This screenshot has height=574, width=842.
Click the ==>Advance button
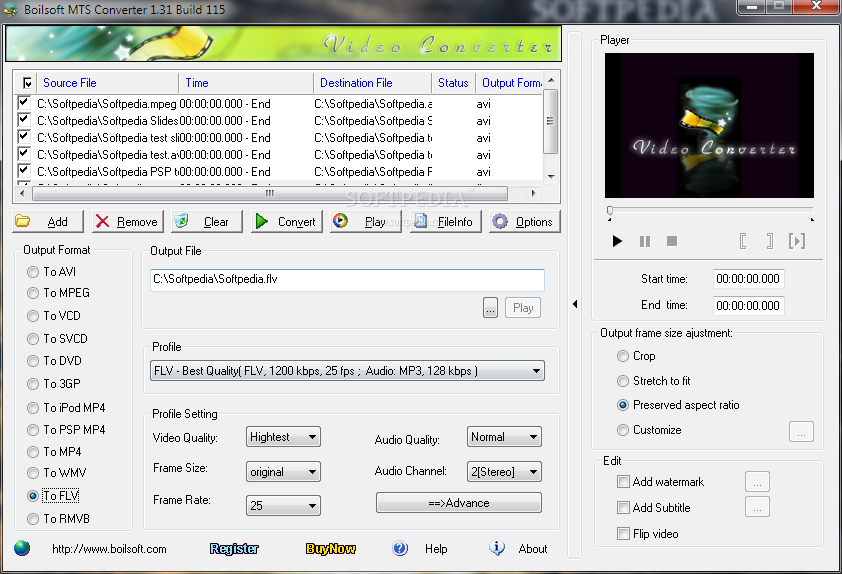tap(459, 503)
